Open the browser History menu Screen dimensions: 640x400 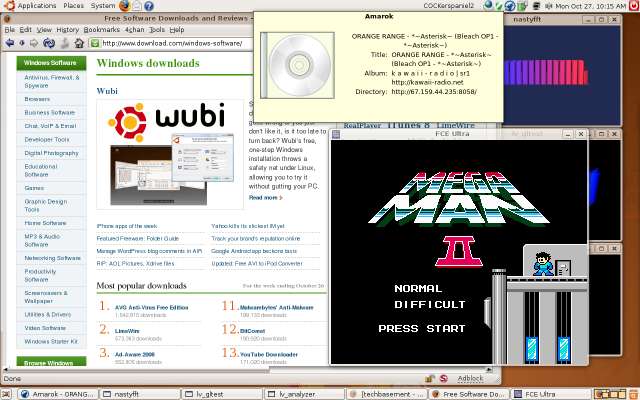click(x=67, y=30)
